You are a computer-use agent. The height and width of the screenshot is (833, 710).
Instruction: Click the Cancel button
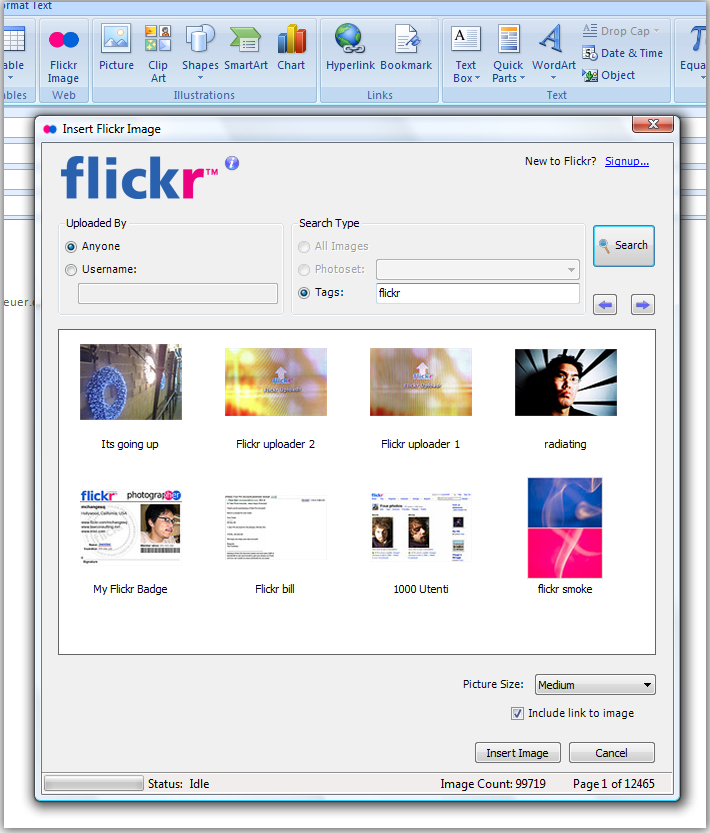612,753
